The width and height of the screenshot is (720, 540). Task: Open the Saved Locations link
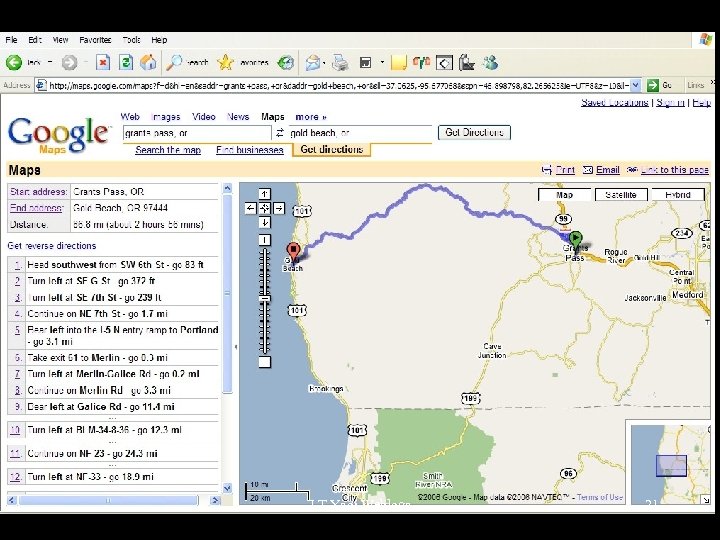614,102
